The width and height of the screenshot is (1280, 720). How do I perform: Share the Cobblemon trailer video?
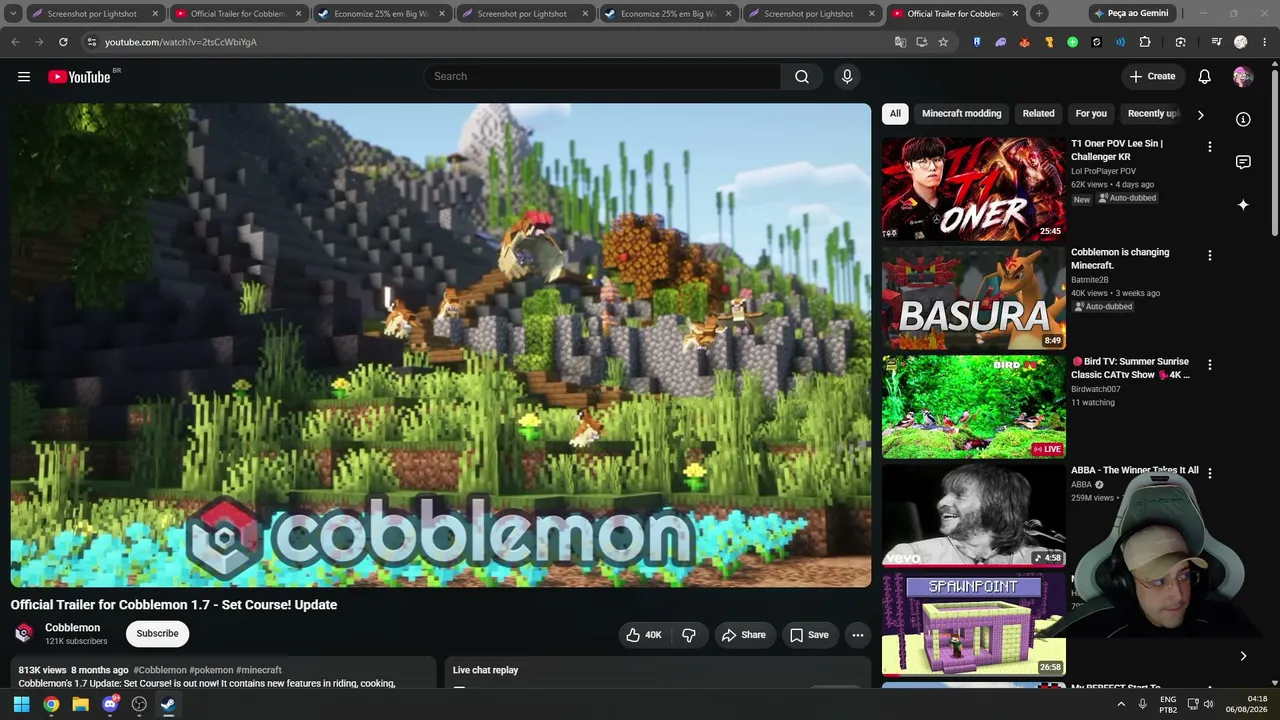pos(744,635)
